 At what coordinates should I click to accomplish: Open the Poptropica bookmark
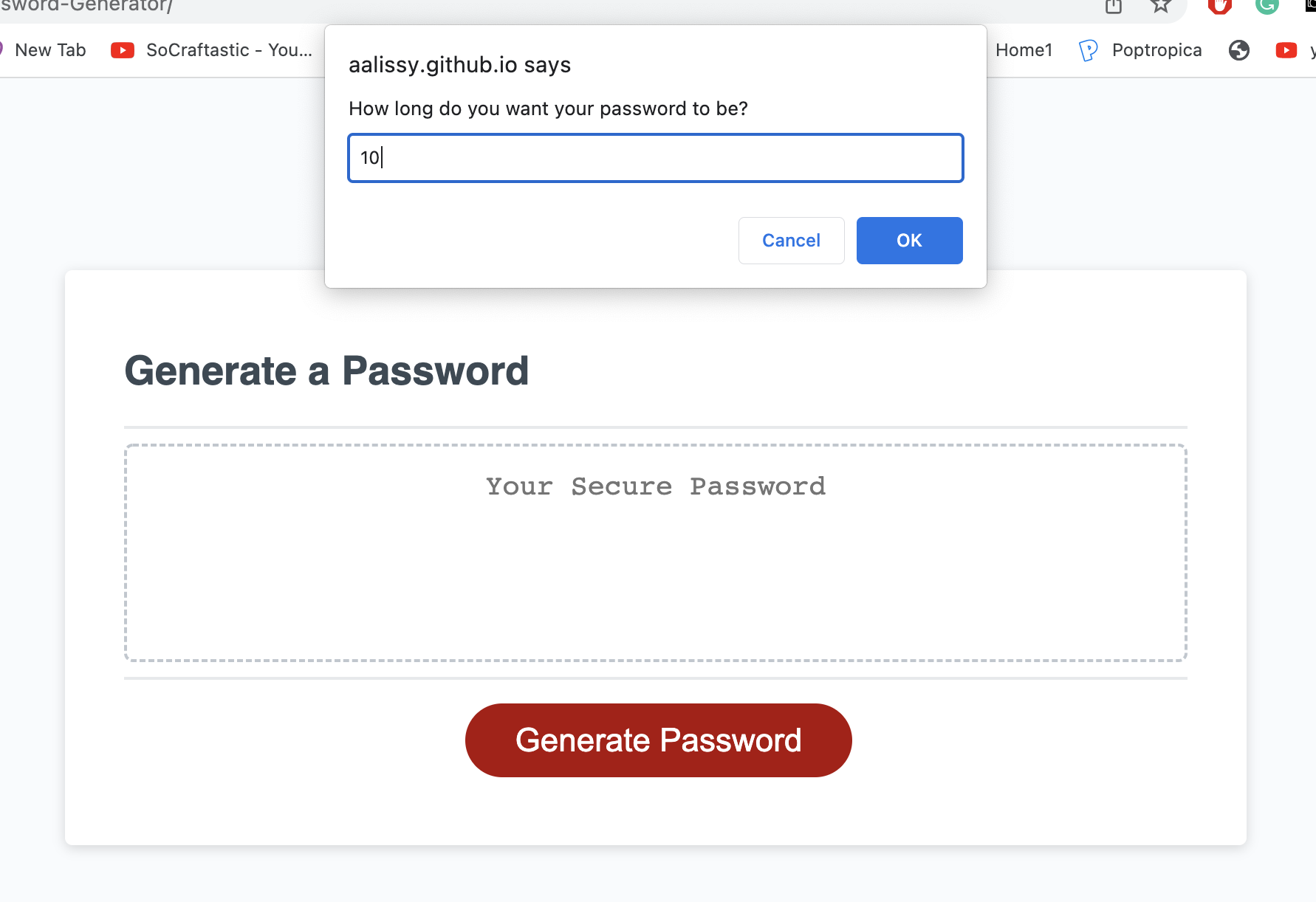(1156, 49)
